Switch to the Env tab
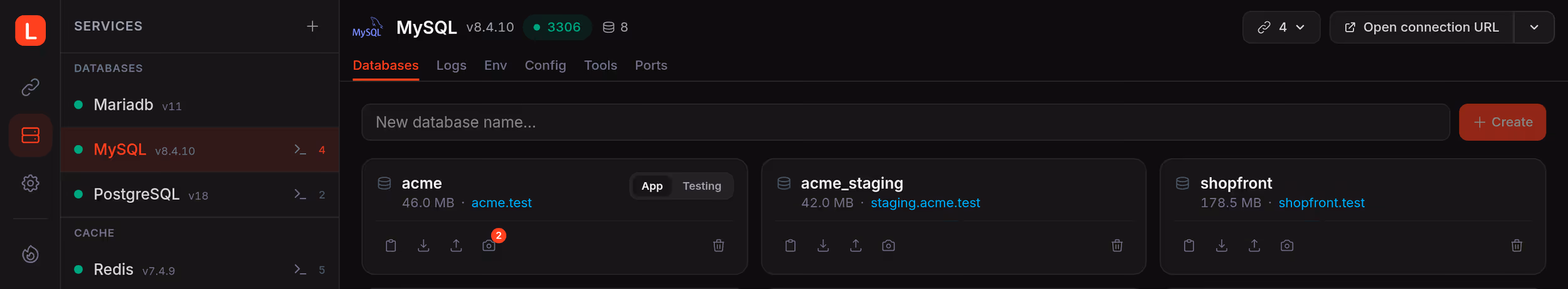The height and width of the screenshot is (289, 1568). click(495, 65)
